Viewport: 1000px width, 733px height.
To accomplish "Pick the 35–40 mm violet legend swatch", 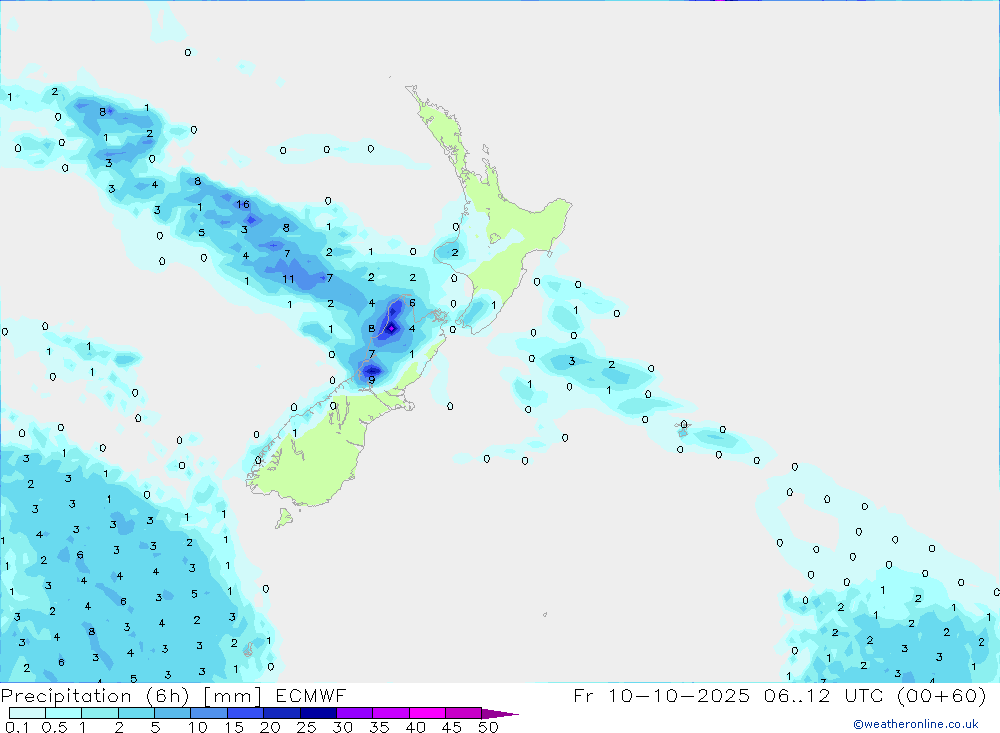I will tap(391, 713).
